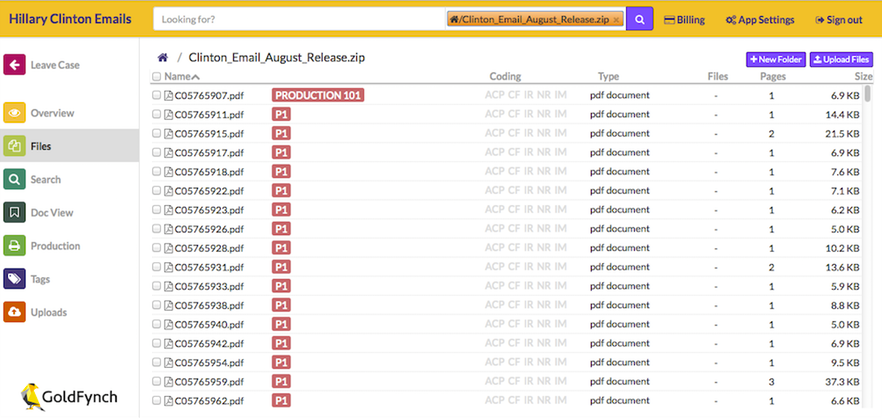The image size is (882, 418).
Task: Click the Size column header
Action: 863,77
